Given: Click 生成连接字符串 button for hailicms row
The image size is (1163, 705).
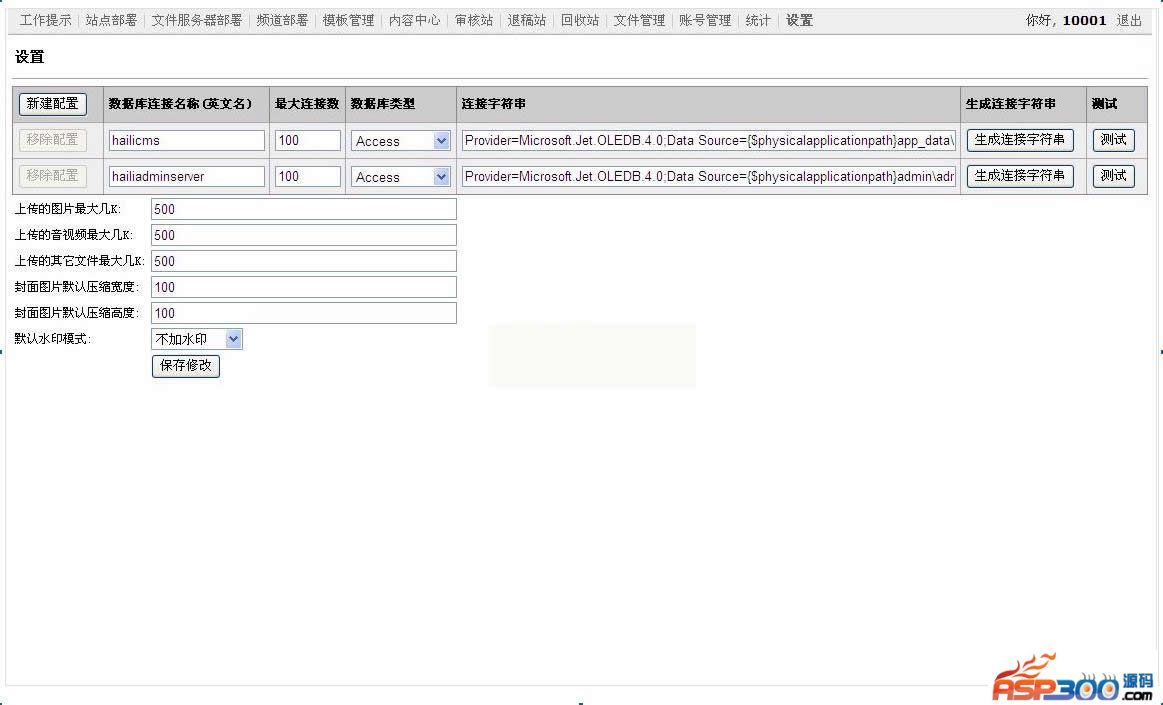Looking at the screenshot, I should point(1020,140).
